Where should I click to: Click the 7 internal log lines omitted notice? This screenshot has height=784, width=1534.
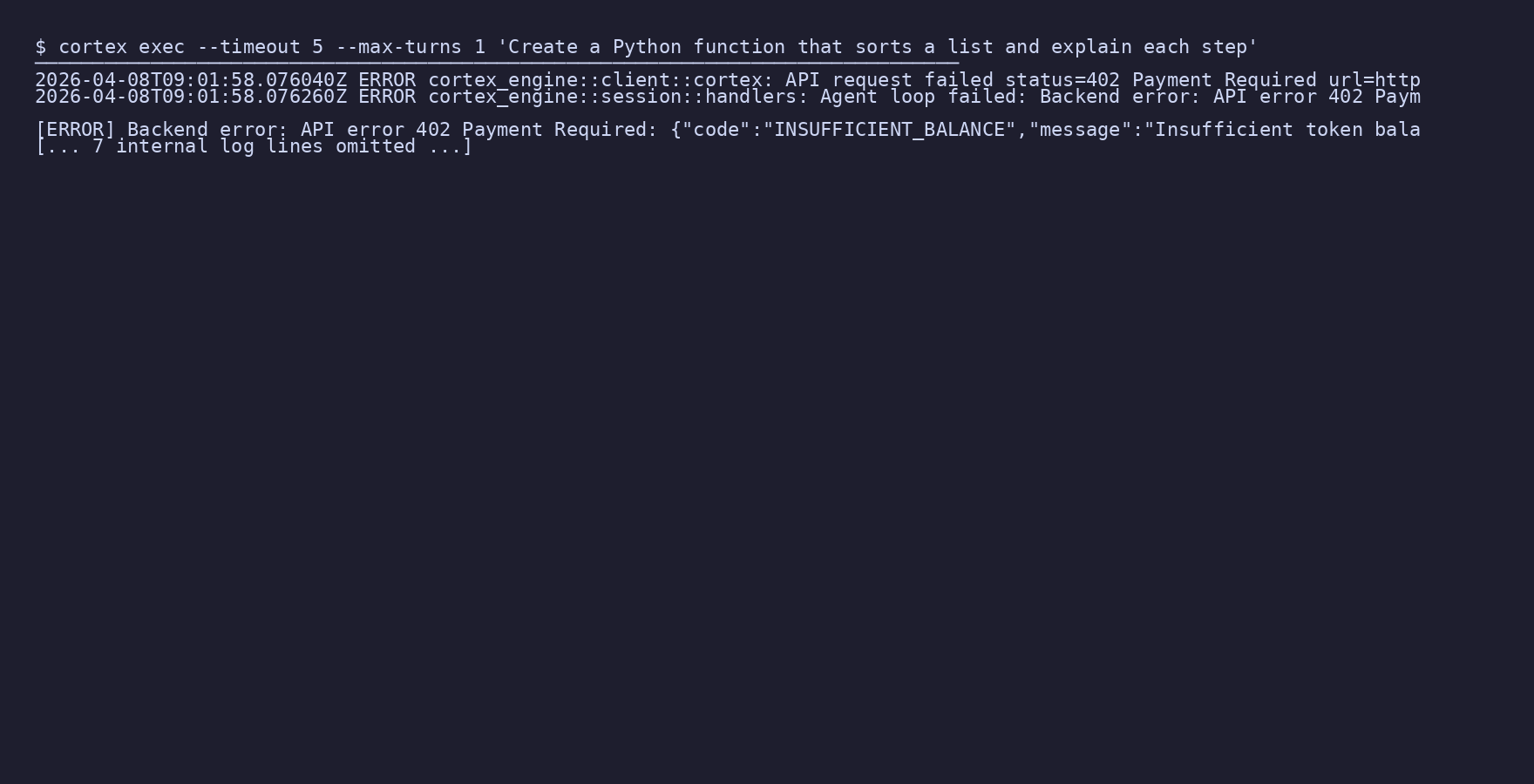[x=254, y=146]
